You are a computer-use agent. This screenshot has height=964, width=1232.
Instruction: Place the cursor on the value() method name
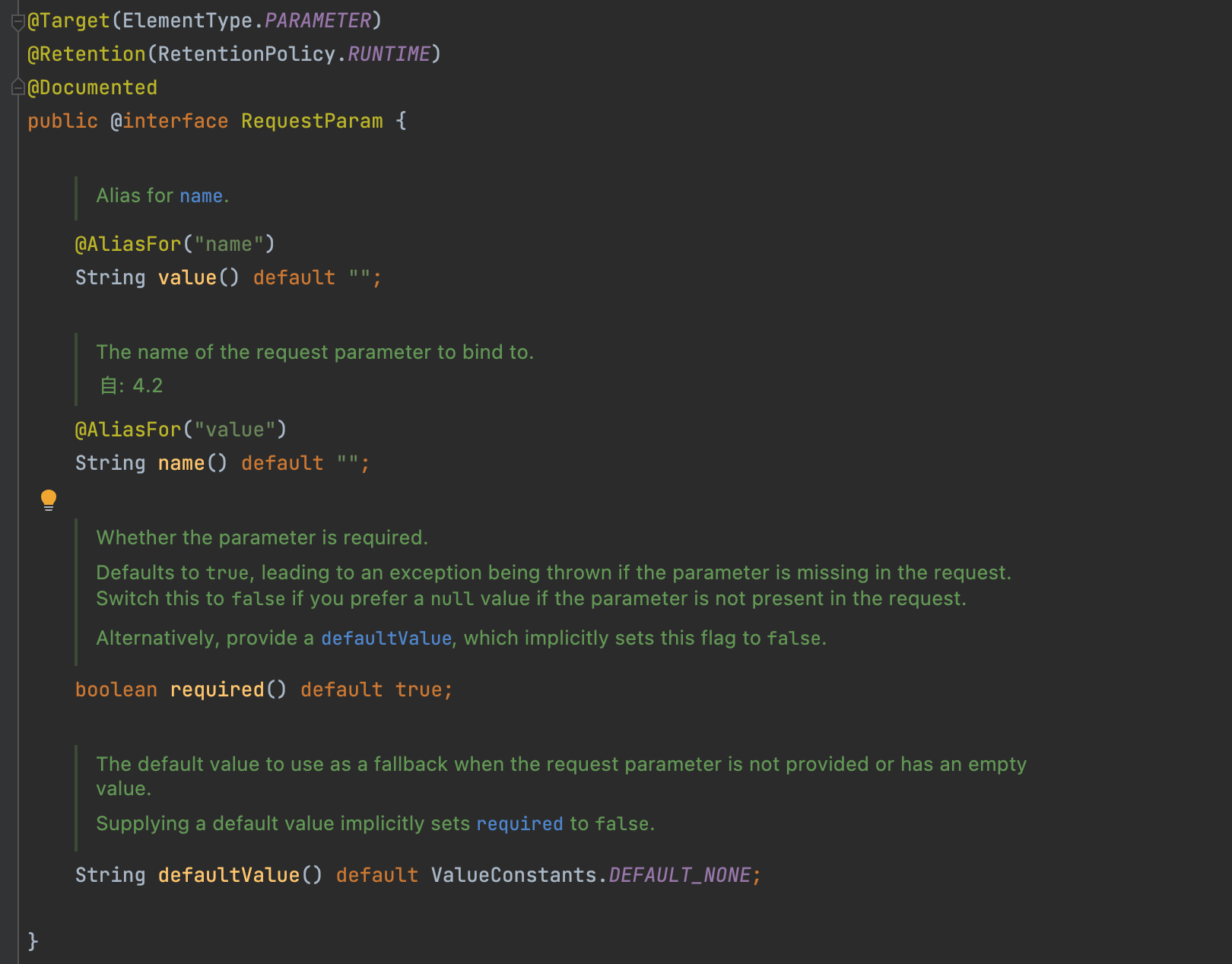(187, 277)
